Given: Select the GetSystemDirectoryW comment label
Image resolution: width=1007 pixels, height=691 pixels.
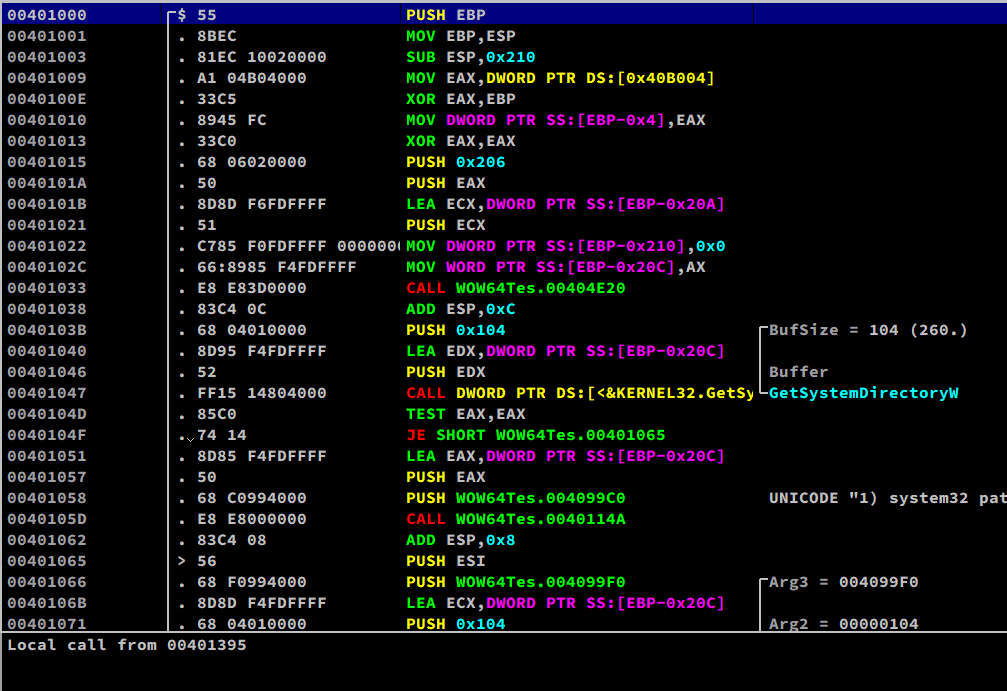Looking at the screenshot, I should coord(863,393).
